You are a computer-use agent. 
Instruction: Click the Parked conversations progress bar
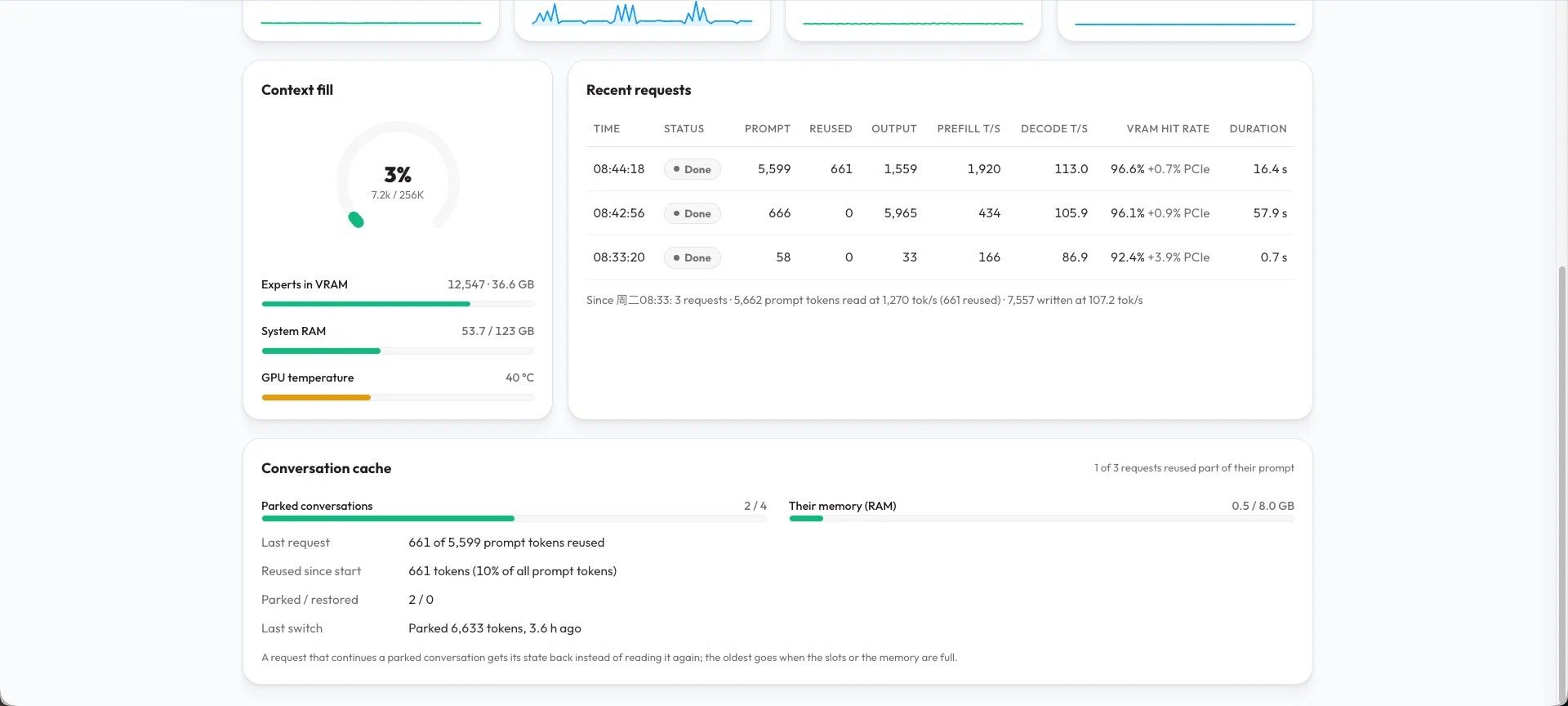tap(514, 518)
